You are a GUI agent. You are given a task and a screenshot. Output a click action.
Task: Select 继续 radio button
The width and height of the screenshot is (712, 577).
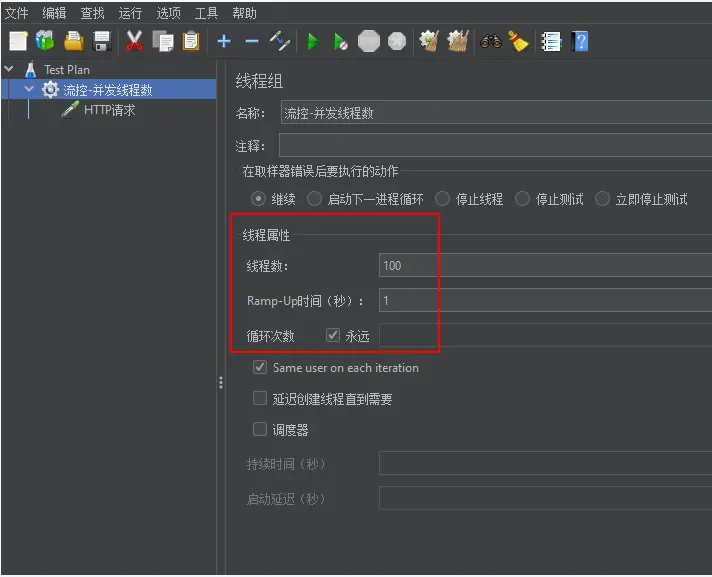(x=258, y=199)
